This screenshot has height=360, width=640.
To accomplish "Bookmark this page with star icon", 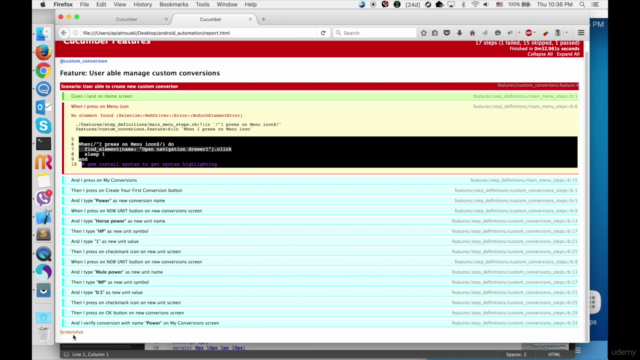I will pyautogui.click(x=424, y=33).
